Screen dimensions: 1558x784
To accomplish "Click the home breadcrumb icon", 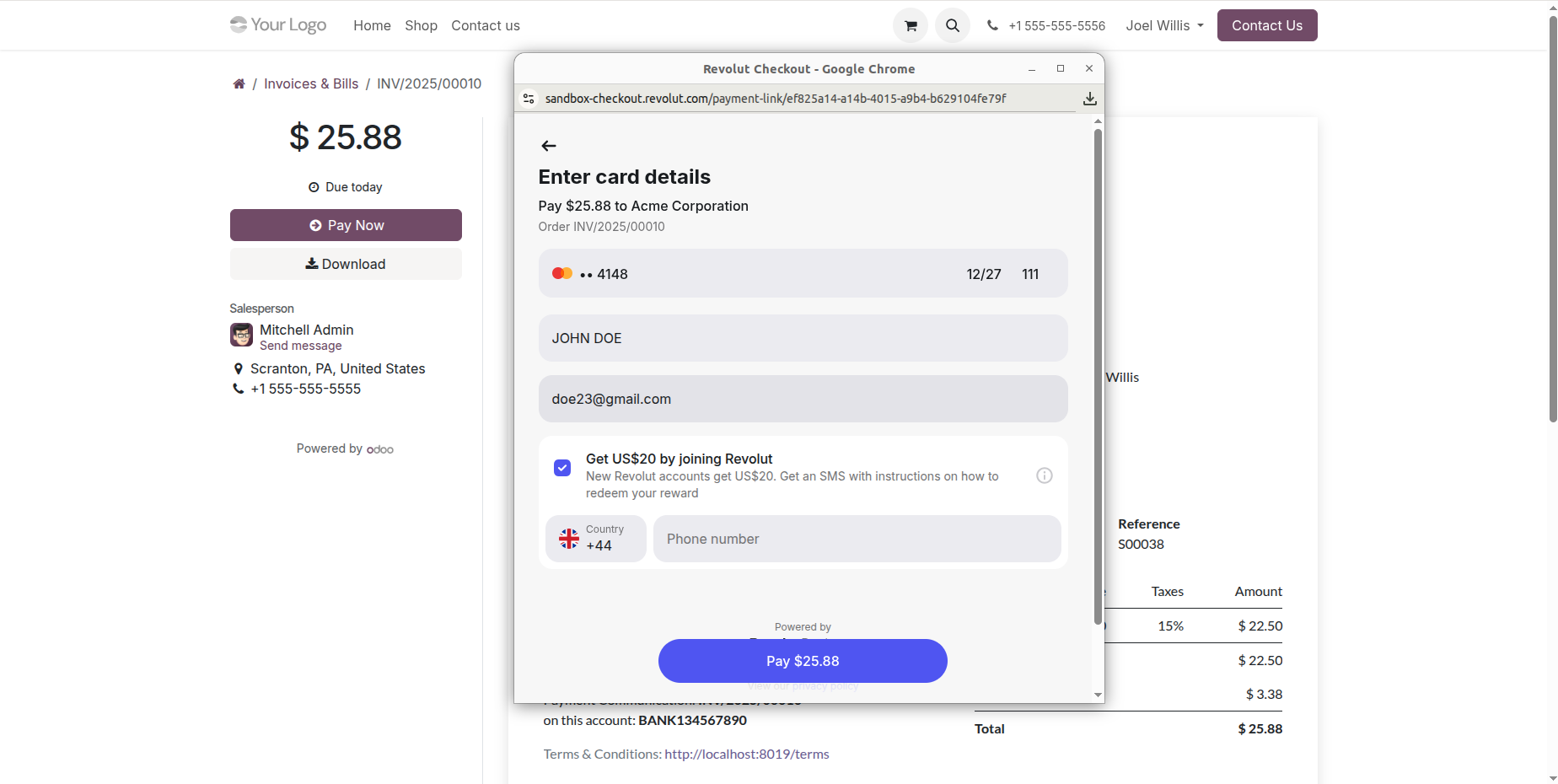I will point(239,84).
